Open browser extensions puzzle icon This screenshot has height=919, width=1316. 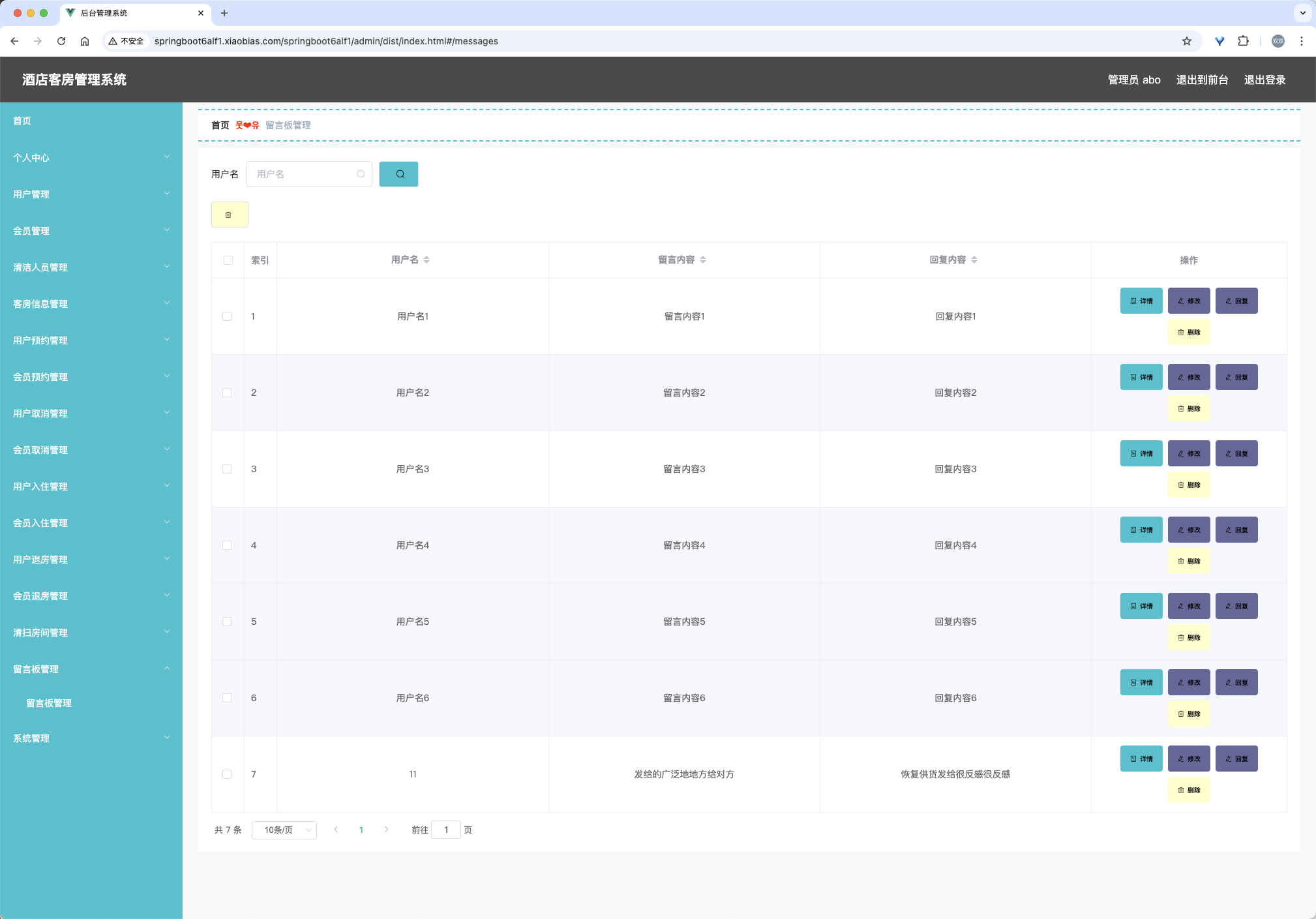(x=1243, y=41)
